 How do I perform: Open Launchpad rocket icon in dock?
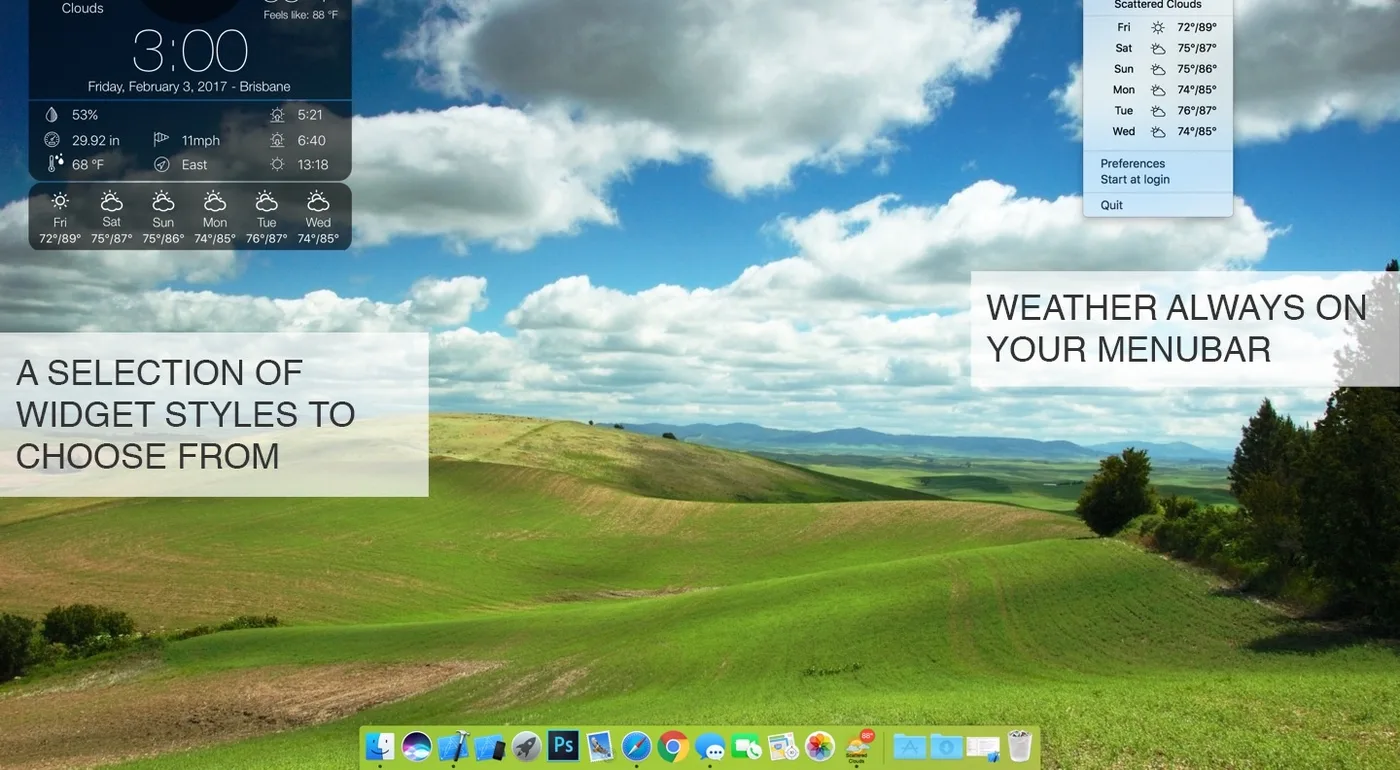point(527,746)
